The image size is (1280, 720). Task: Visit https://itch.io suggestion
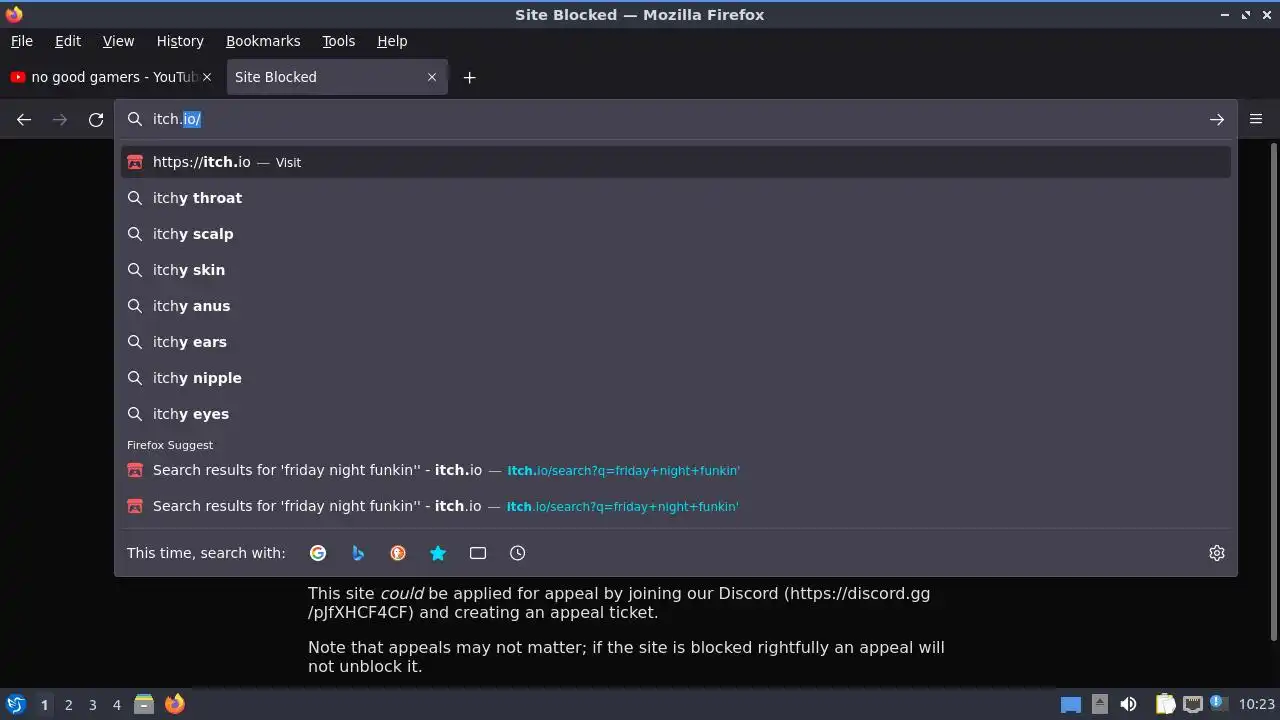[676, 162]
